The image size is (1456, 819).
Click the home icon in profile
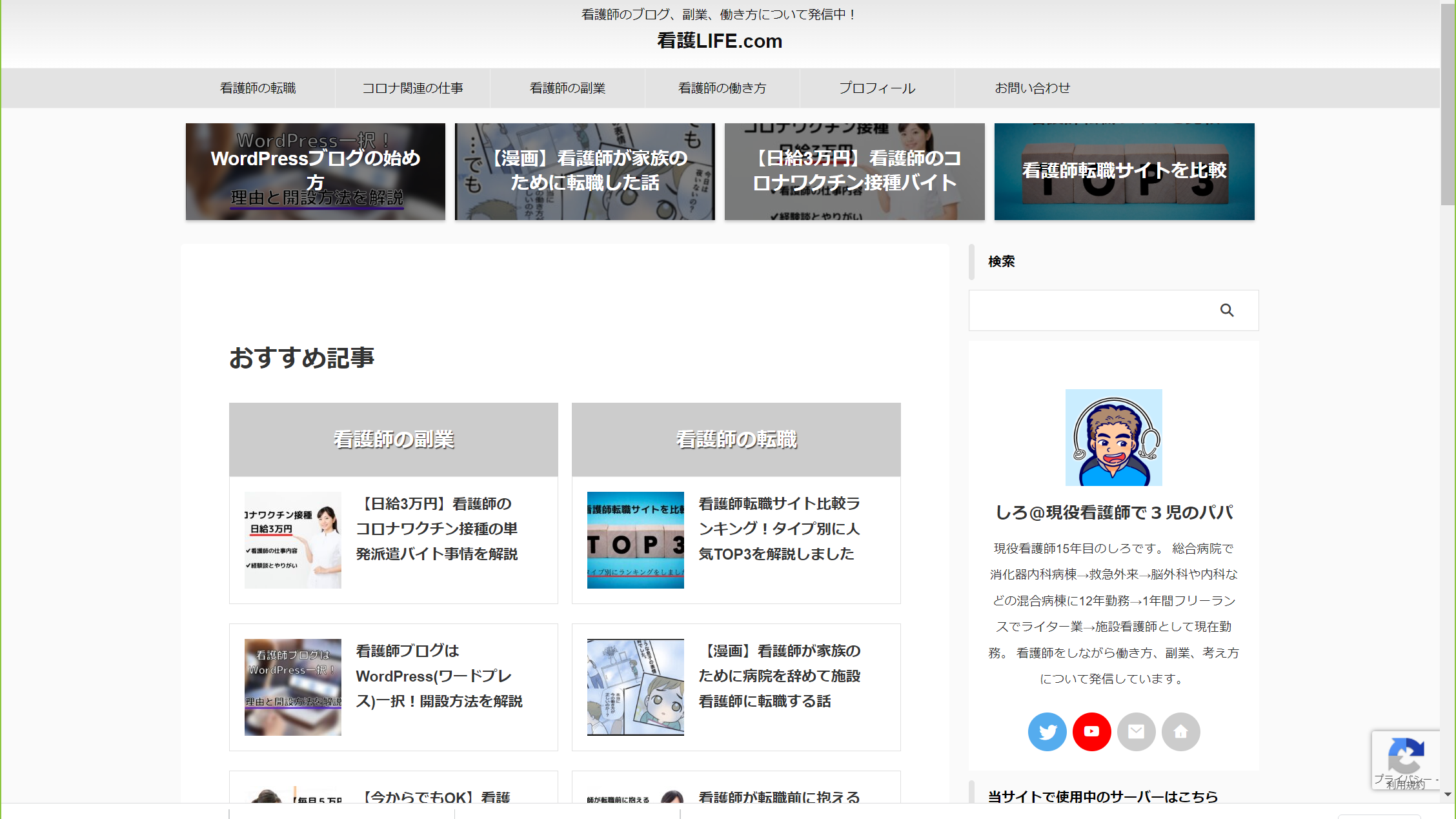tap(1180, 731)
